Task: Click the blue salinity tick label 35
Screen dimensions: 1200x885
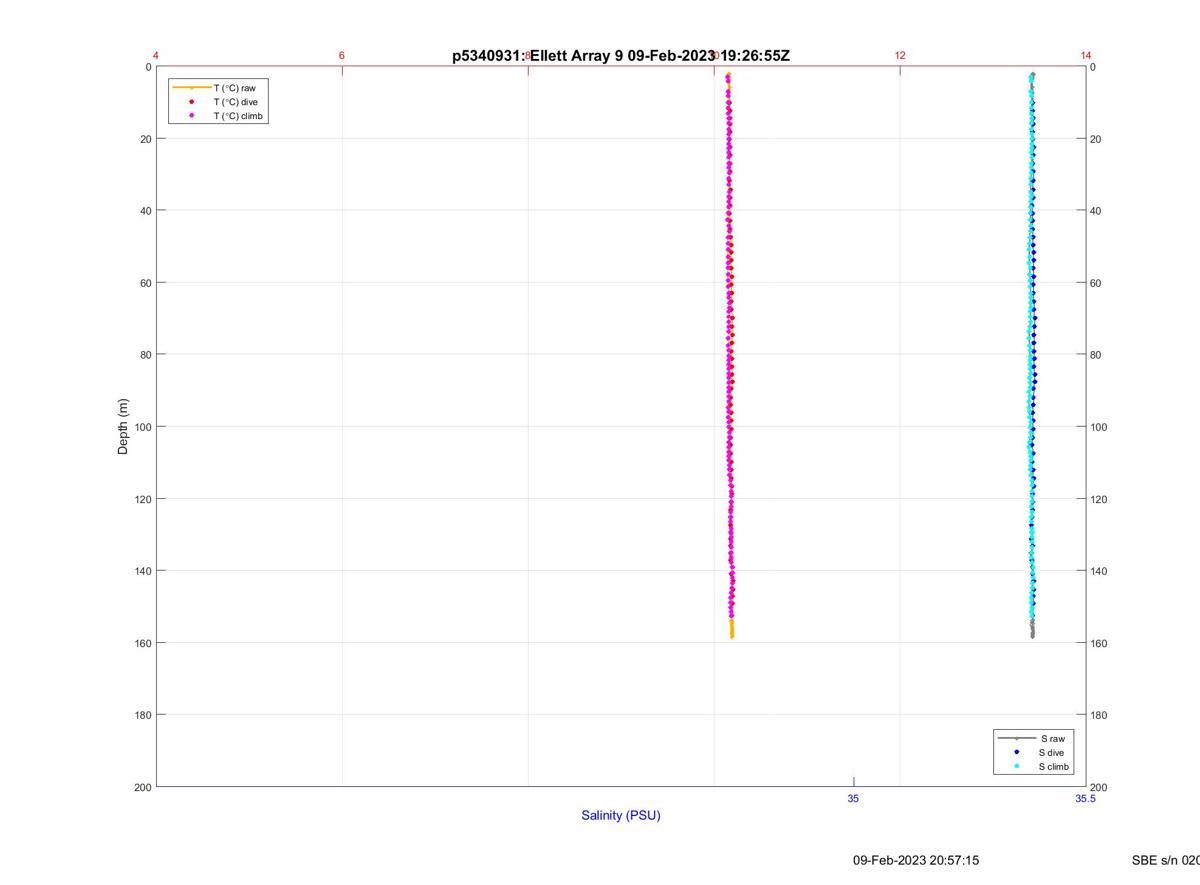Action: coord(853,798)
